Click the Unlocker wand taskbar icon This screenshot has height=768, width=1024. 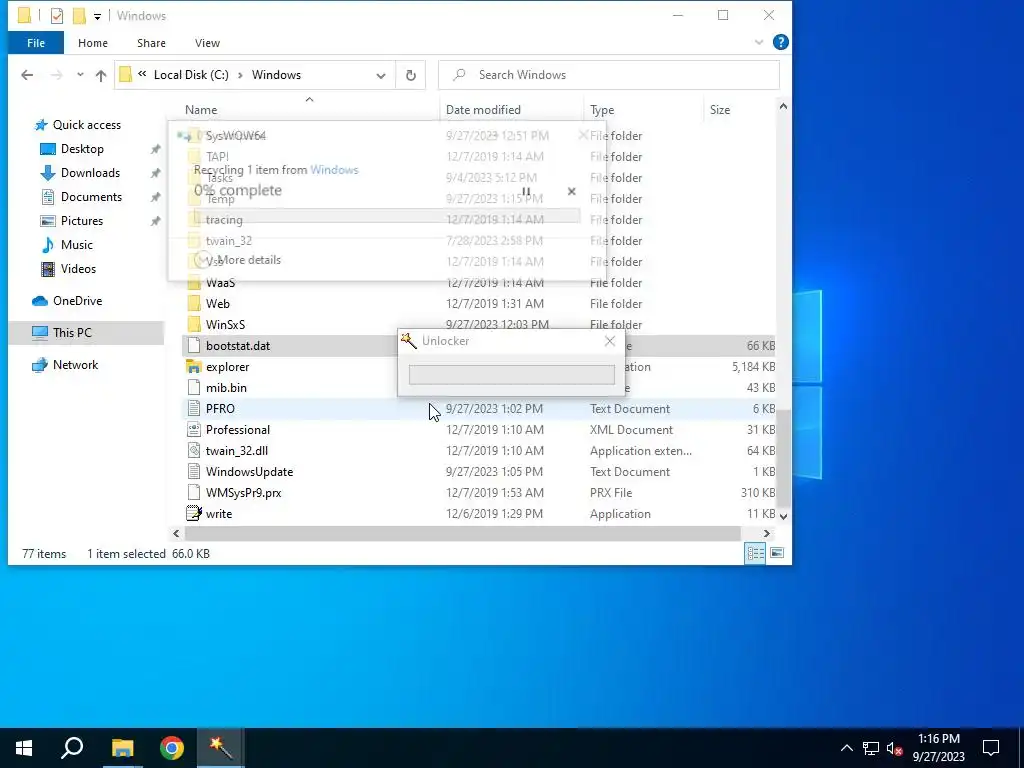coord(221,748)
